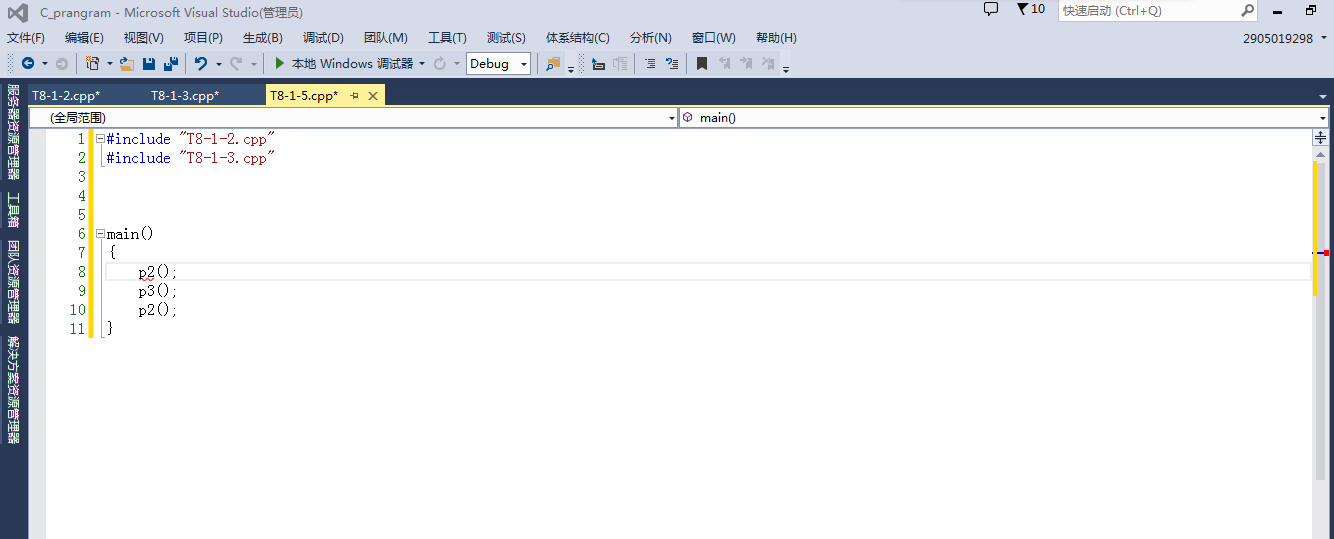The width and height of the screenshot is (1334, 539).
Task: Click the Find in Files toolbar icon
Action: point(553,63)
